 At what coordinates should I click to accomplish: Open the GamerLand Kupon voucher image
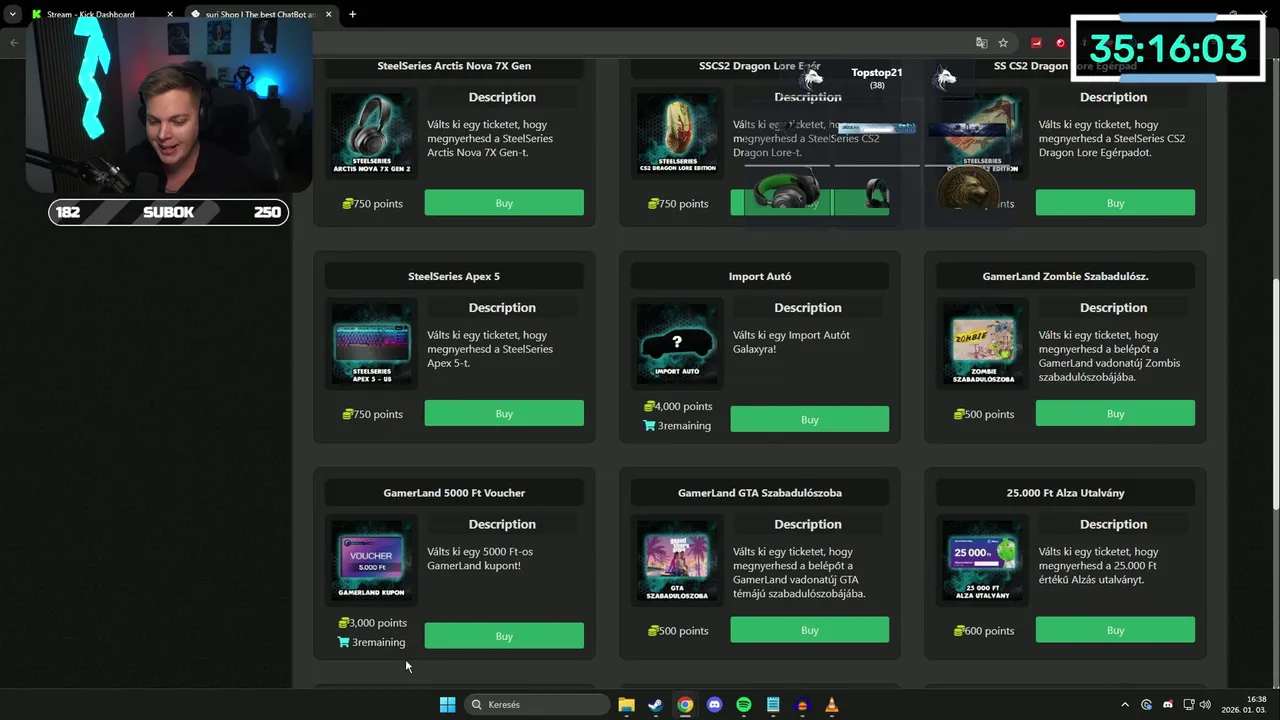click(x=372, y=561)
